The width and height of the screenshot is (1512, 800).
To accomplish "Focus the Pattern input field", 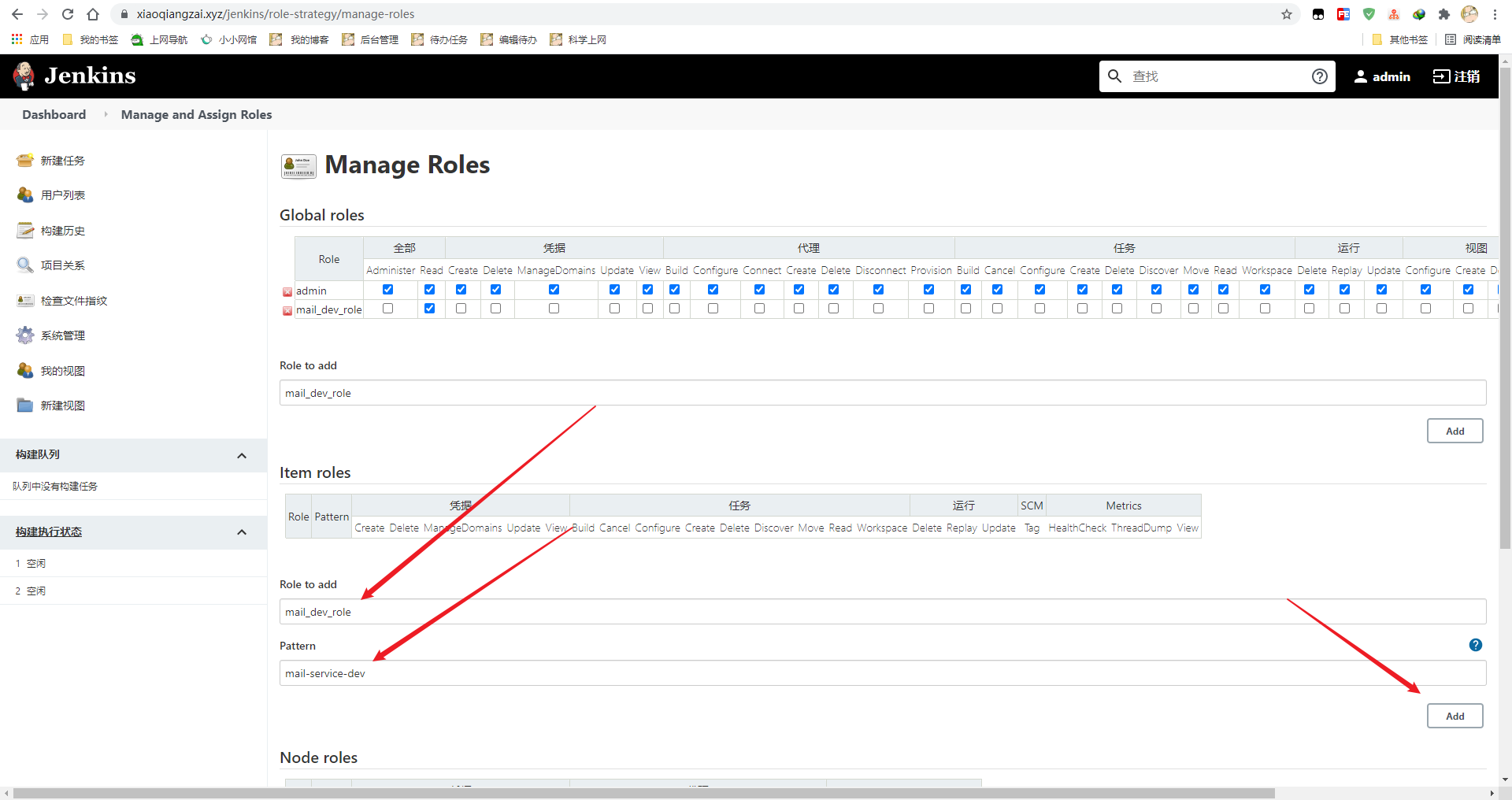I will [x=883, y=673].
